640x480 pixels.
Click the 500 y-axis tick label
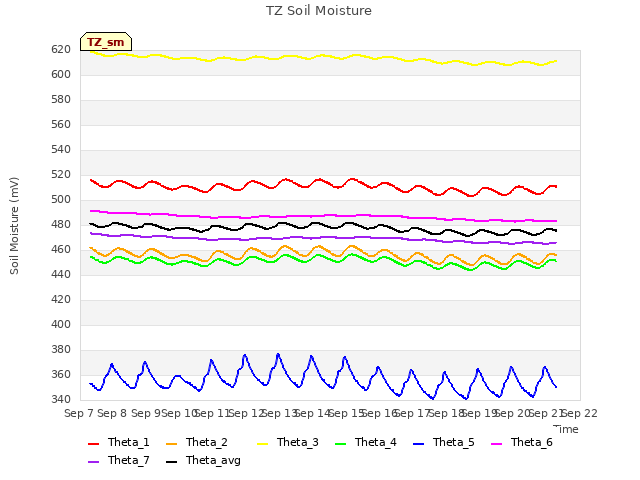click(61, 200)
